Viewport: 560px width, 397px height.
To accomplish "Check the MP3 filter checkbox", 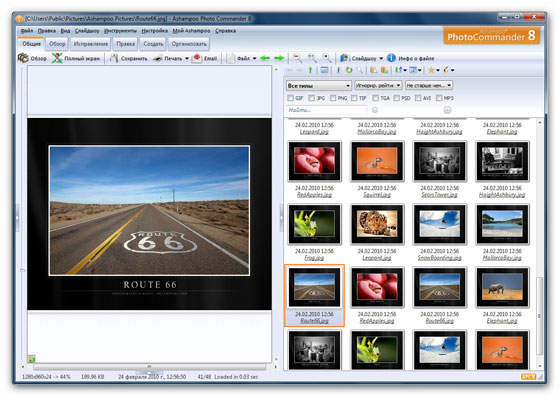I will pyautogui.click(x=439, y=98).
